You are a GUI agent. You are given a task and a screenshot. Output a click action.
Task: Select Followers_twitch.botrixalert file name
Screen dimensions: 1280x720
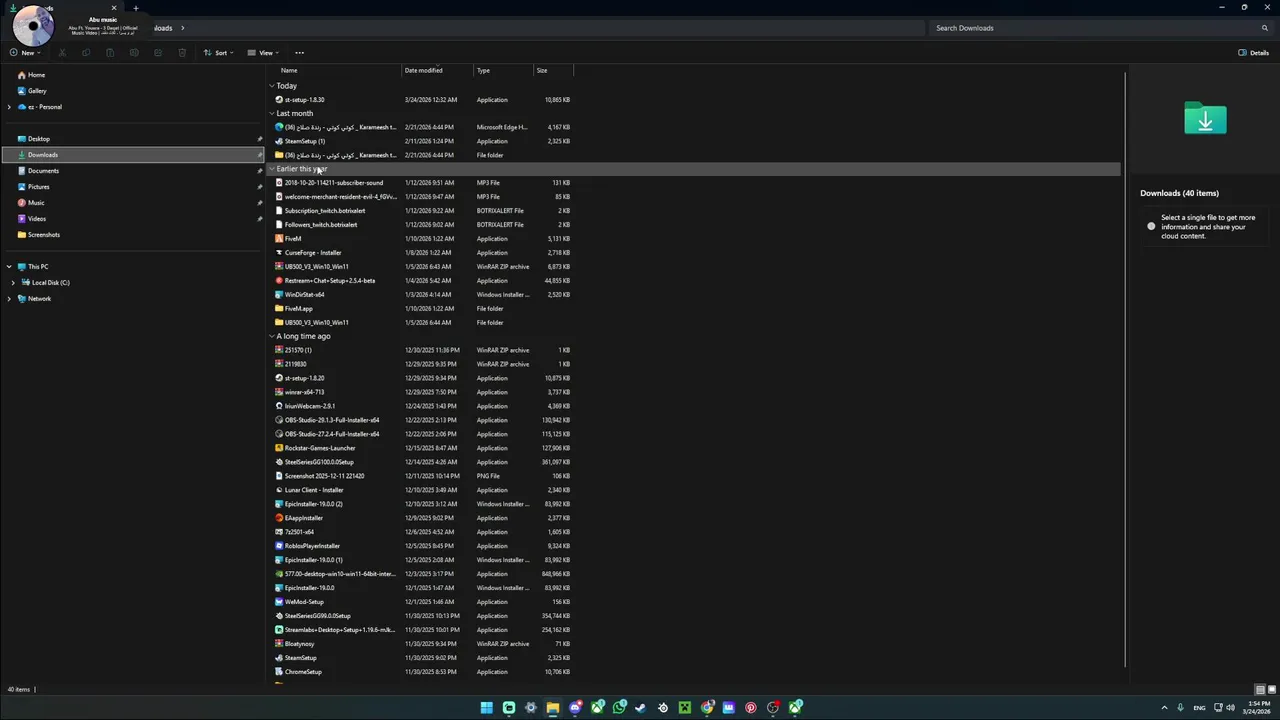tap(321, 225)
